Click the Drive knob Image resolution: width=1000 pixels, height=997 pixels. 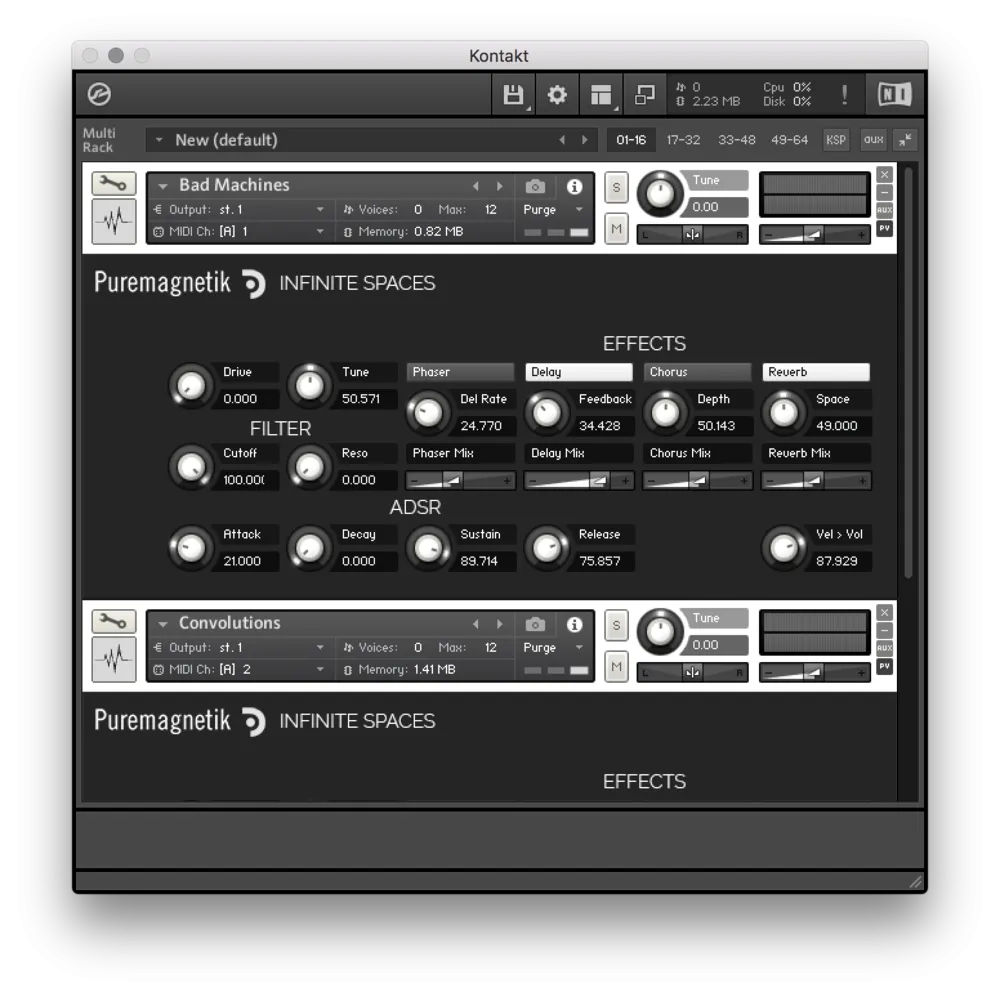tap(190, 386)
